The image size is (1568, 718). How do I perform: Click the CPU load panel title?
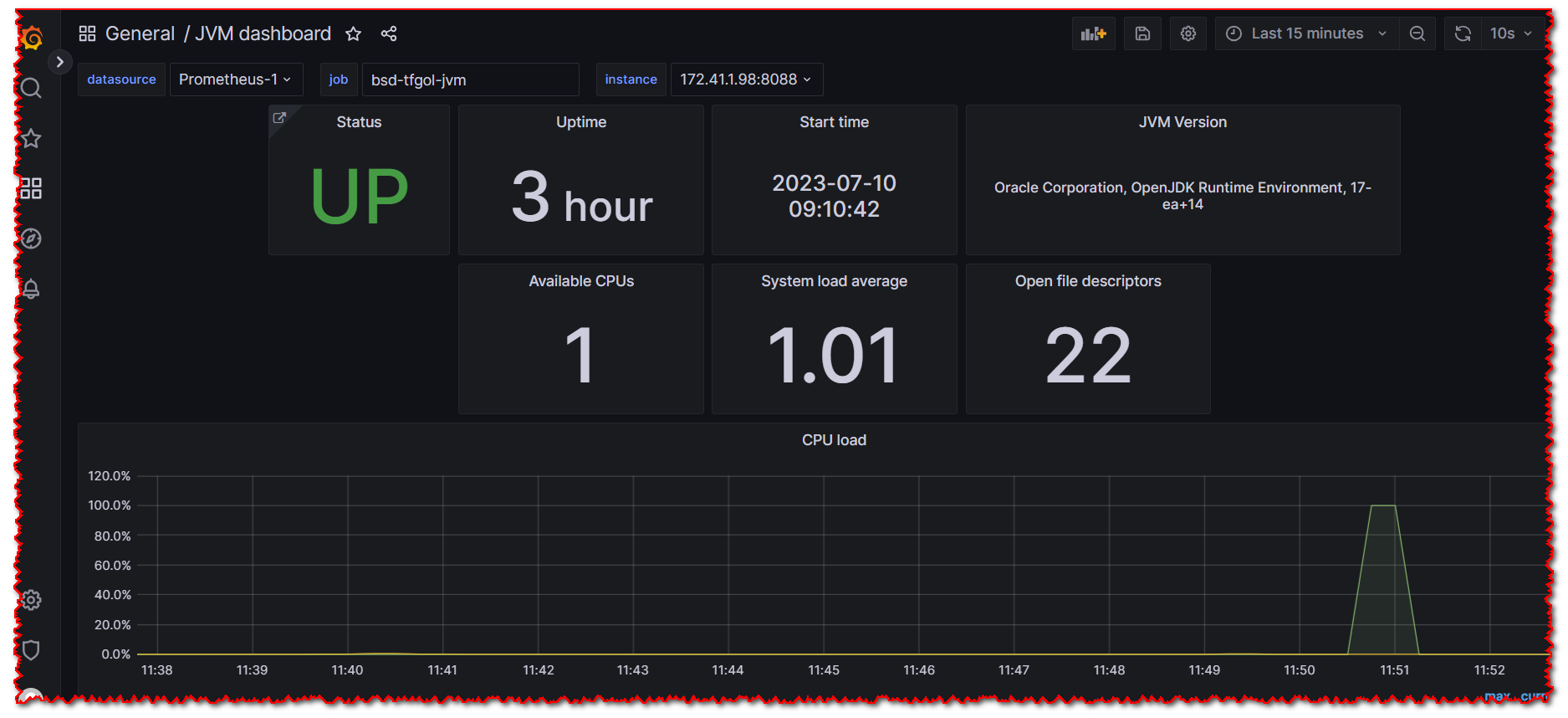[834, 440]
